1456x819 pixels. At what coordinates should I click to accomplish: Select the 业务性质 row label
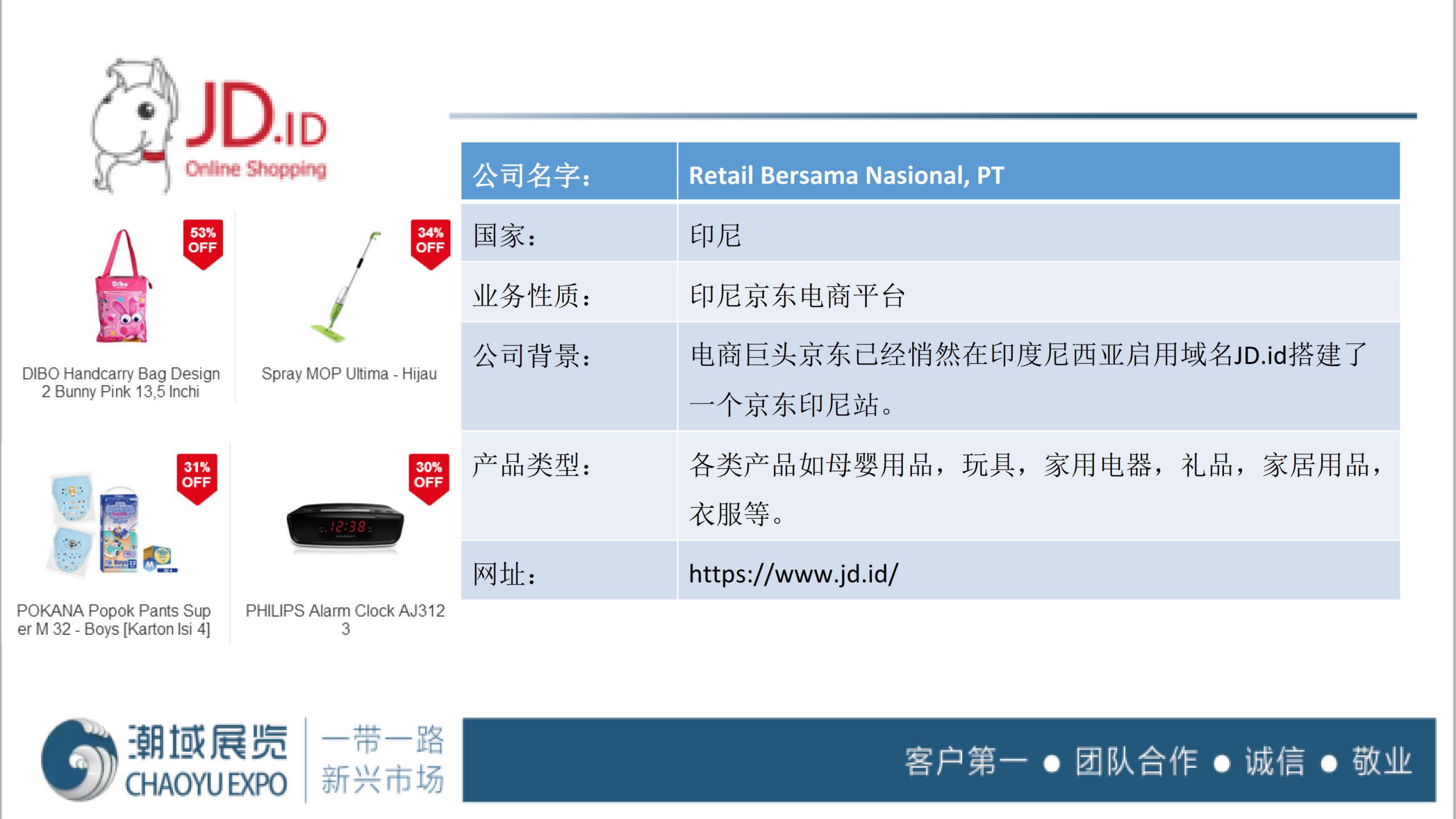coord(532,296)
